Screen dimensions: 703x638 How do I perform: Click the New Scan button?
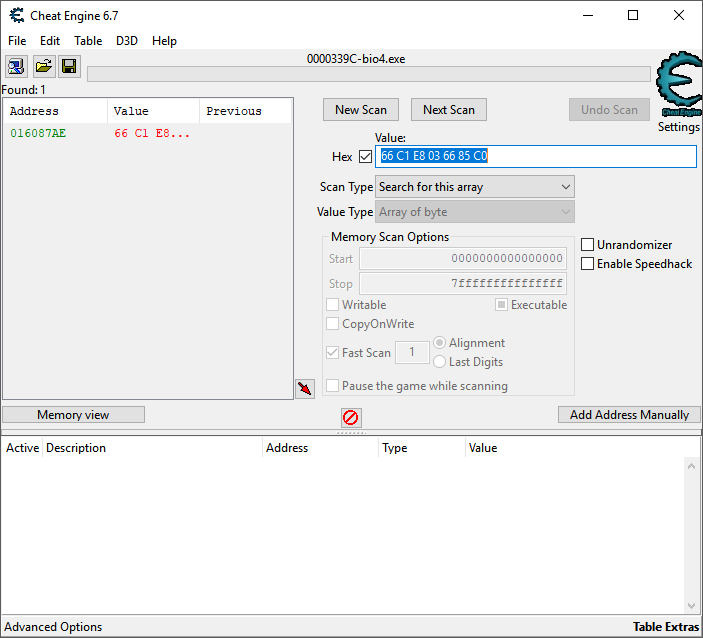[360, 110]
